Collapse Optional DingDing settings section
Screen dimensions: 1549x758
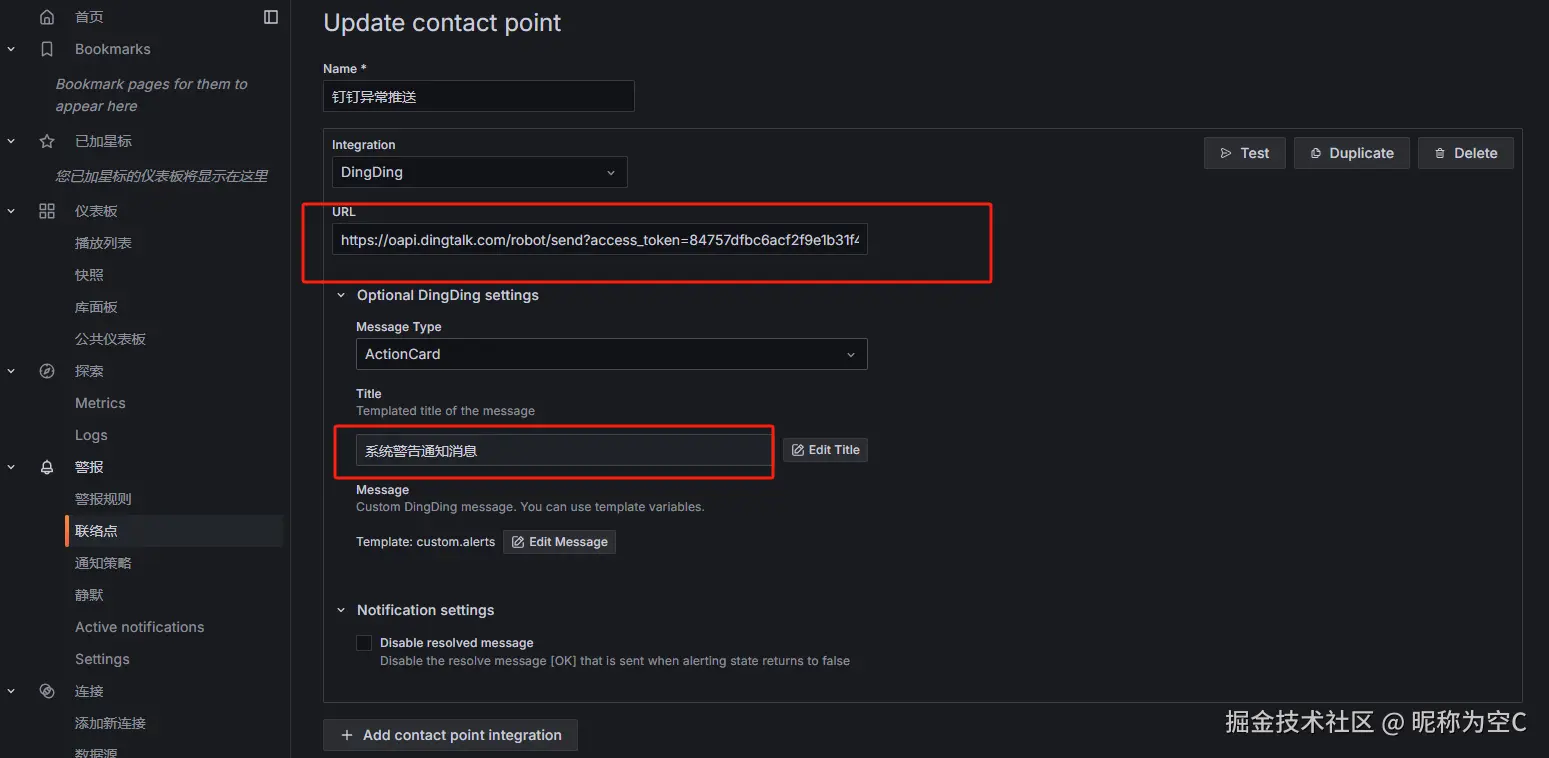(x=341, y=295)
